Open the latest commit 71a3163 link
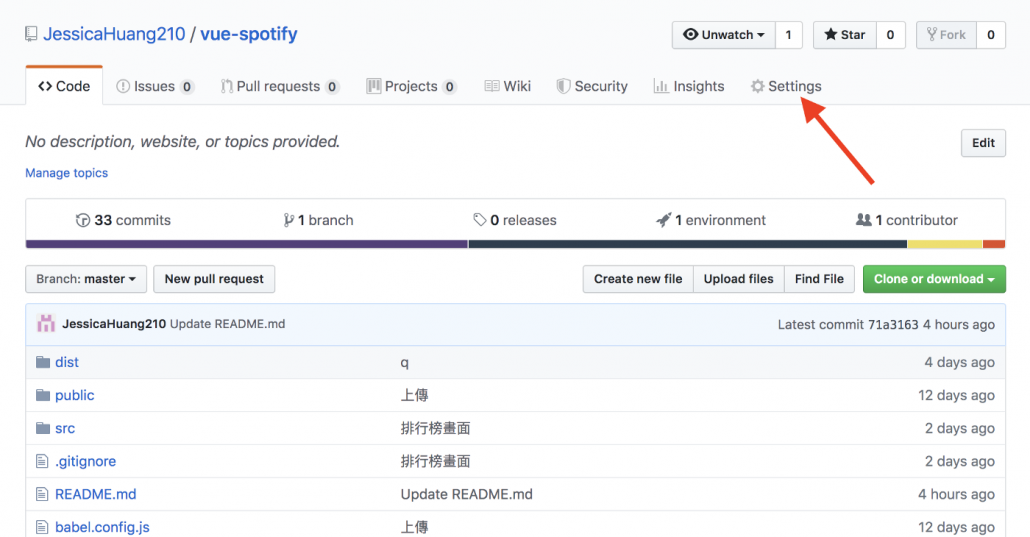1030x537 pixels. 893,324
